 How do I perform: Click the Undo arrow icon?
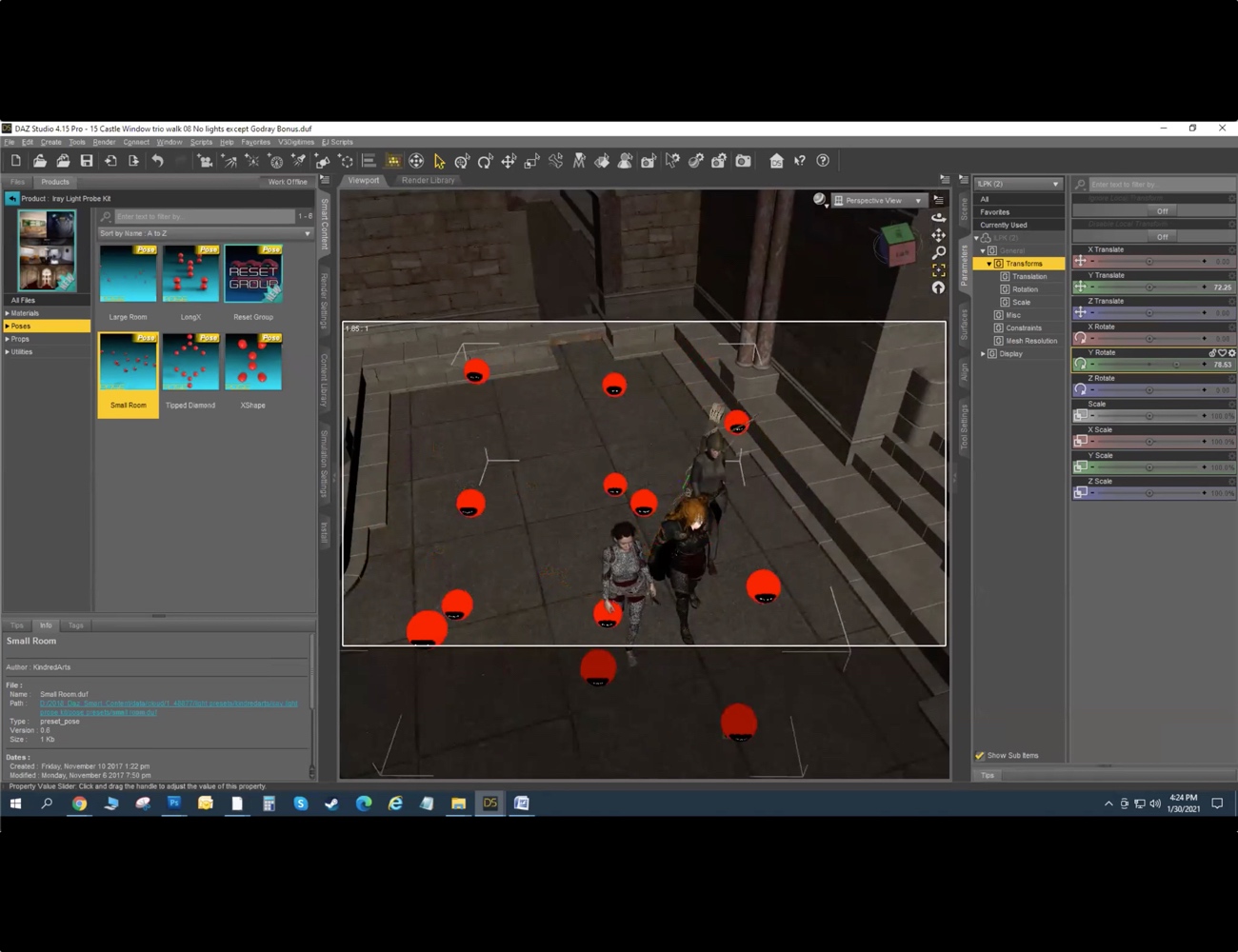(157, 161)
